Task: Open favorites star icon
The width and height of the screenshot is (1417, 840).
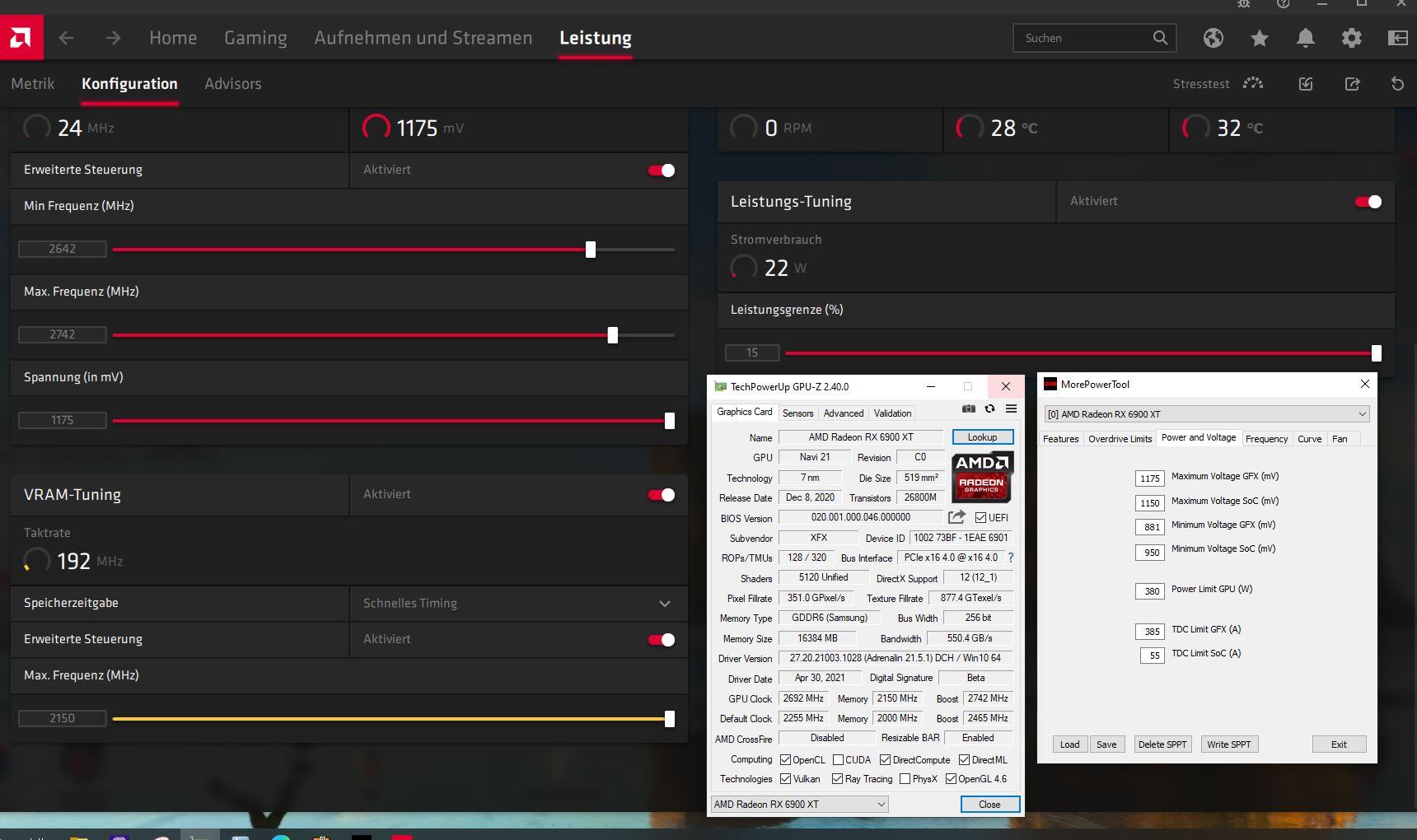Action: pyautogui.click(x=1259, y=38)
